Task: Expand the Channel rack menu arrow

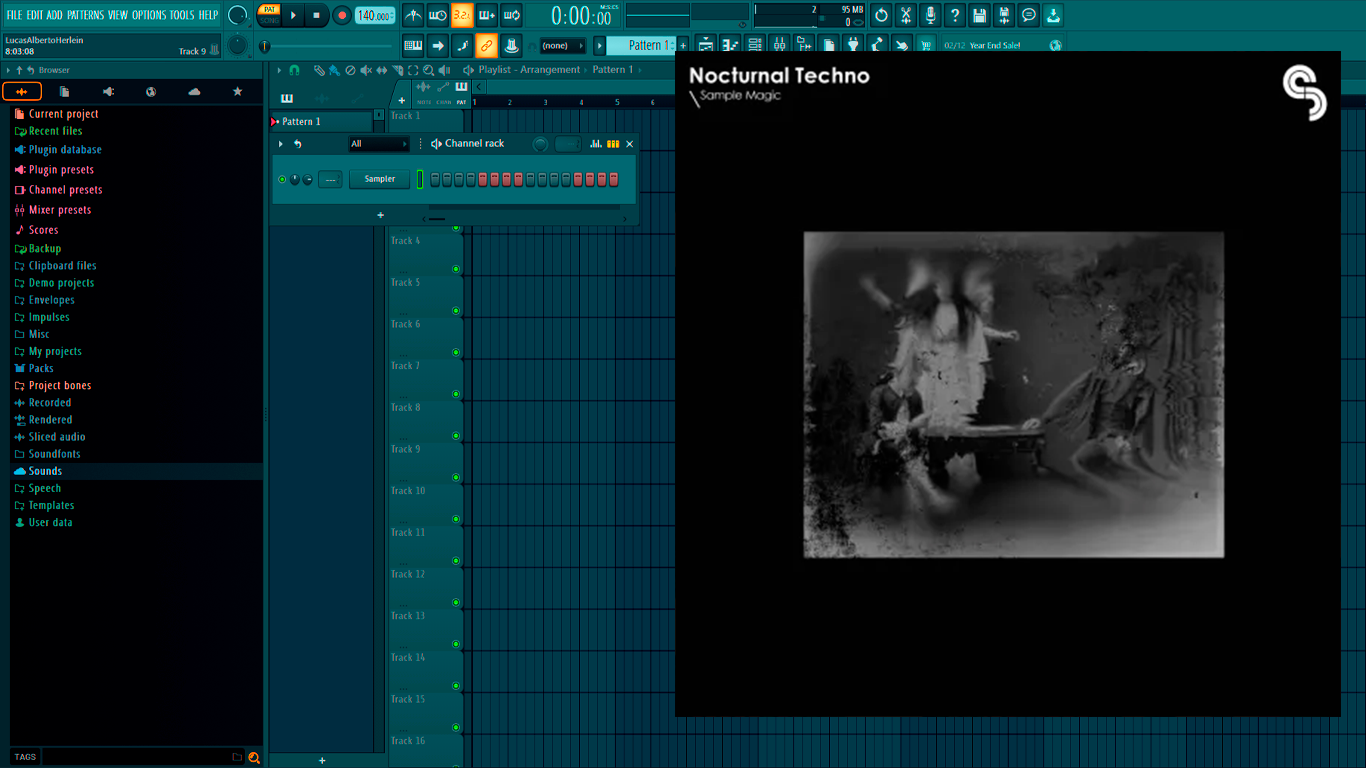Action: pyautogui.click(x=280, y=144)
